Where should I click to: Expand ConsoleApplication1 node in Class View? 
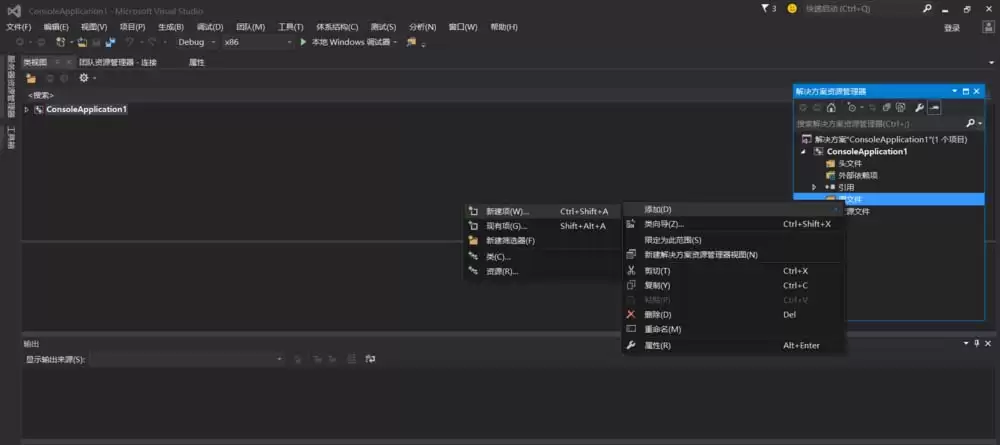pyautogui.click(x=27, y=110)
